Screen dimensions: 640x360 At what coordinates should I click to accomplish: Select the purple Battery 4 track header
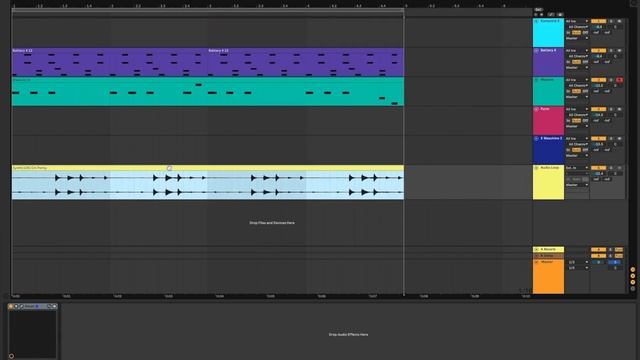point(549,62)
